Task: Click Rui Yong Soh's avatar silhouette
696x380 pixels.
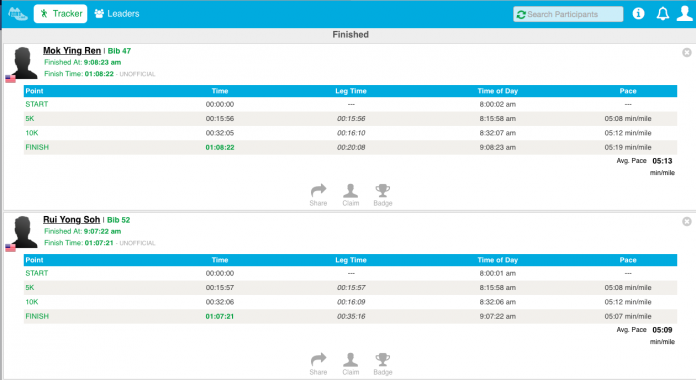Action: 24,232
